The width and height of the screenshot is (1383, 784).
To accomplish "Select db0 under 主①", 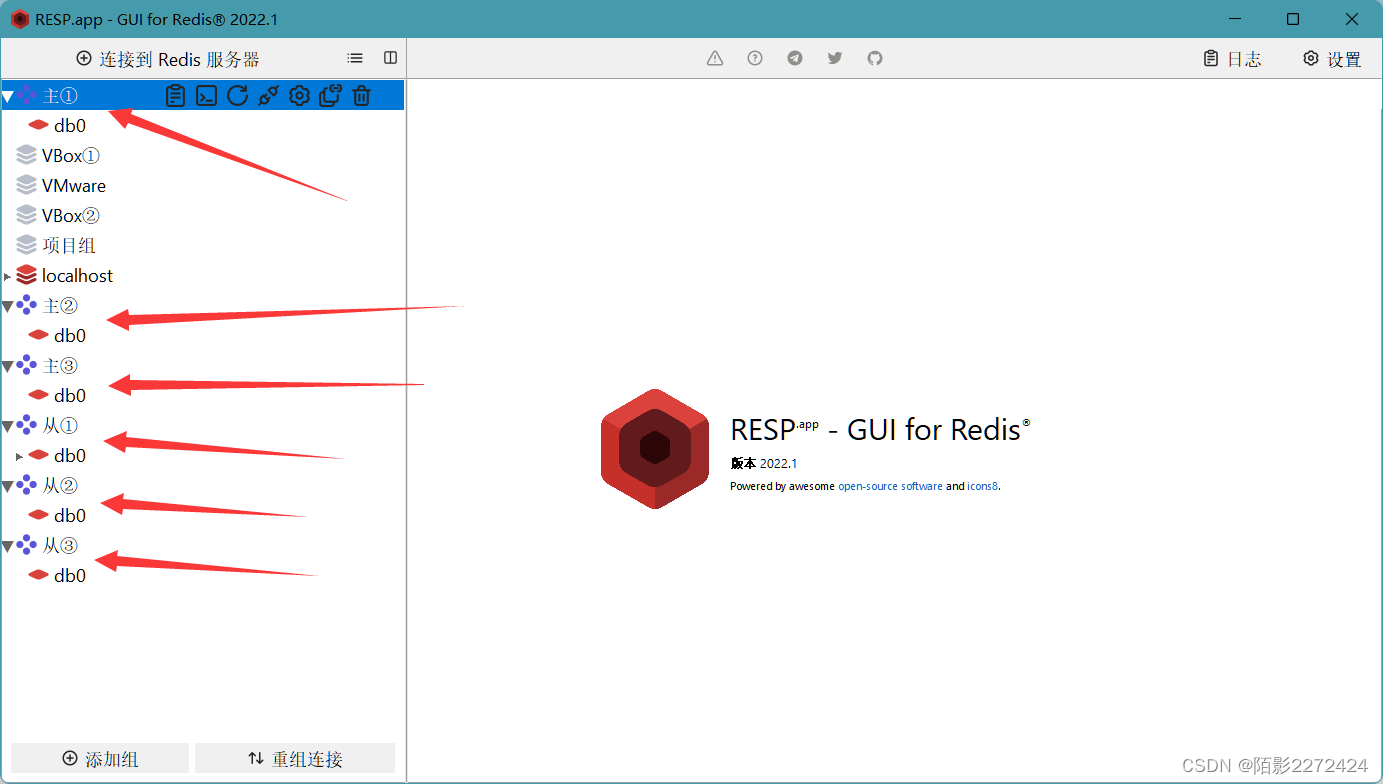I will click(x=70, y=126).
